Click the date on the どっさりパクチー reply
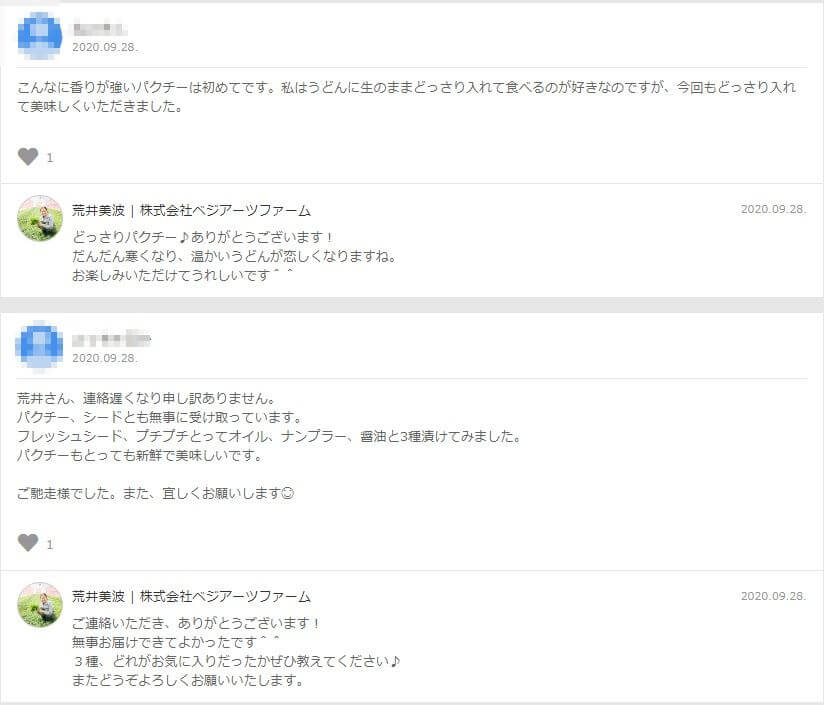824x705 pixels. [773, 209]
